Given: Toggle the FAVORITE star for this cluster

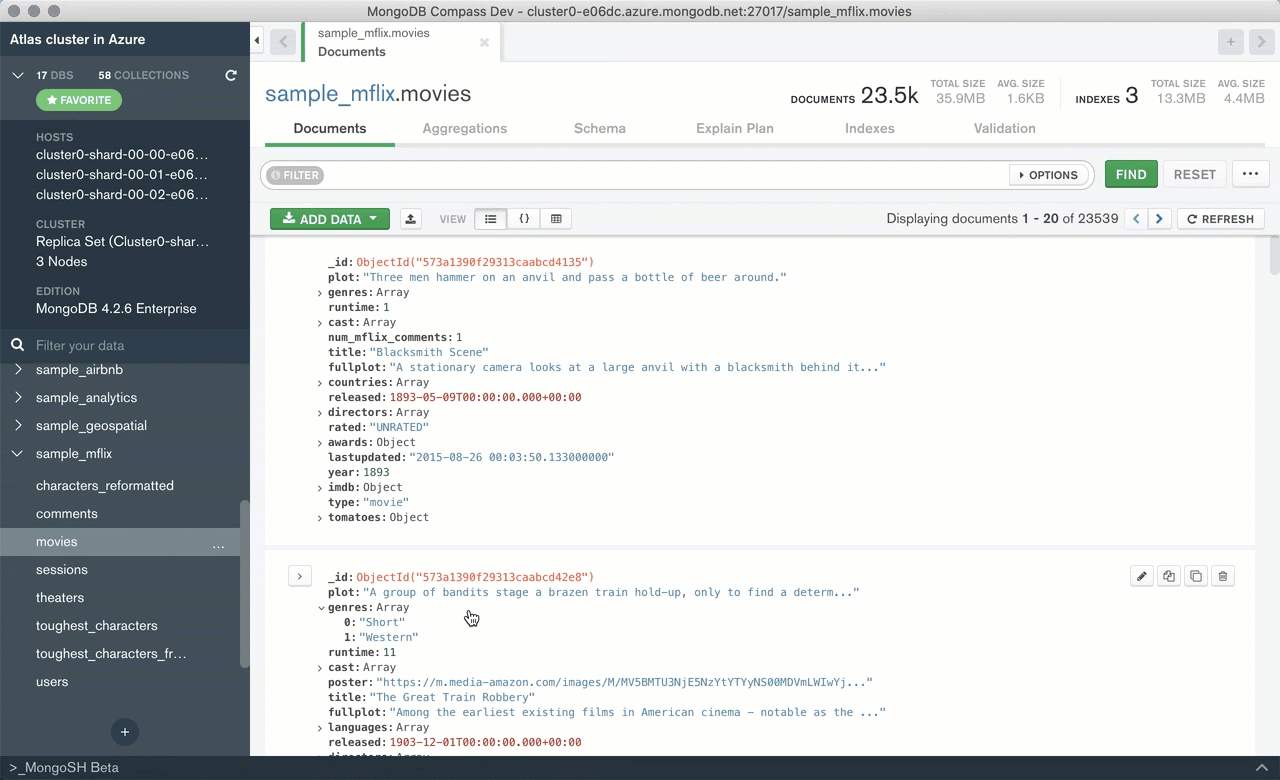Looking at the screenshot, I should point(78,100).
